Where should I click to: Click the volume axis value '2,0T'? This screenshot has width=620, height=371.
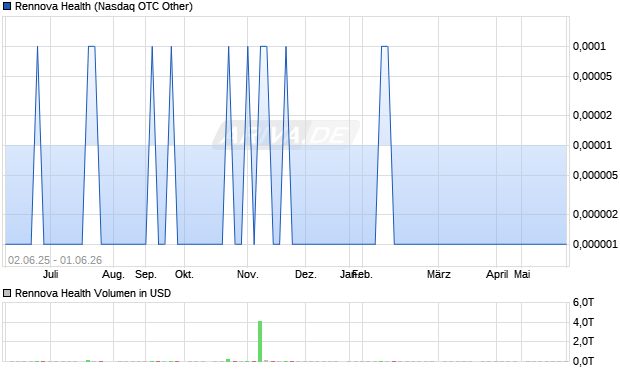583,341
